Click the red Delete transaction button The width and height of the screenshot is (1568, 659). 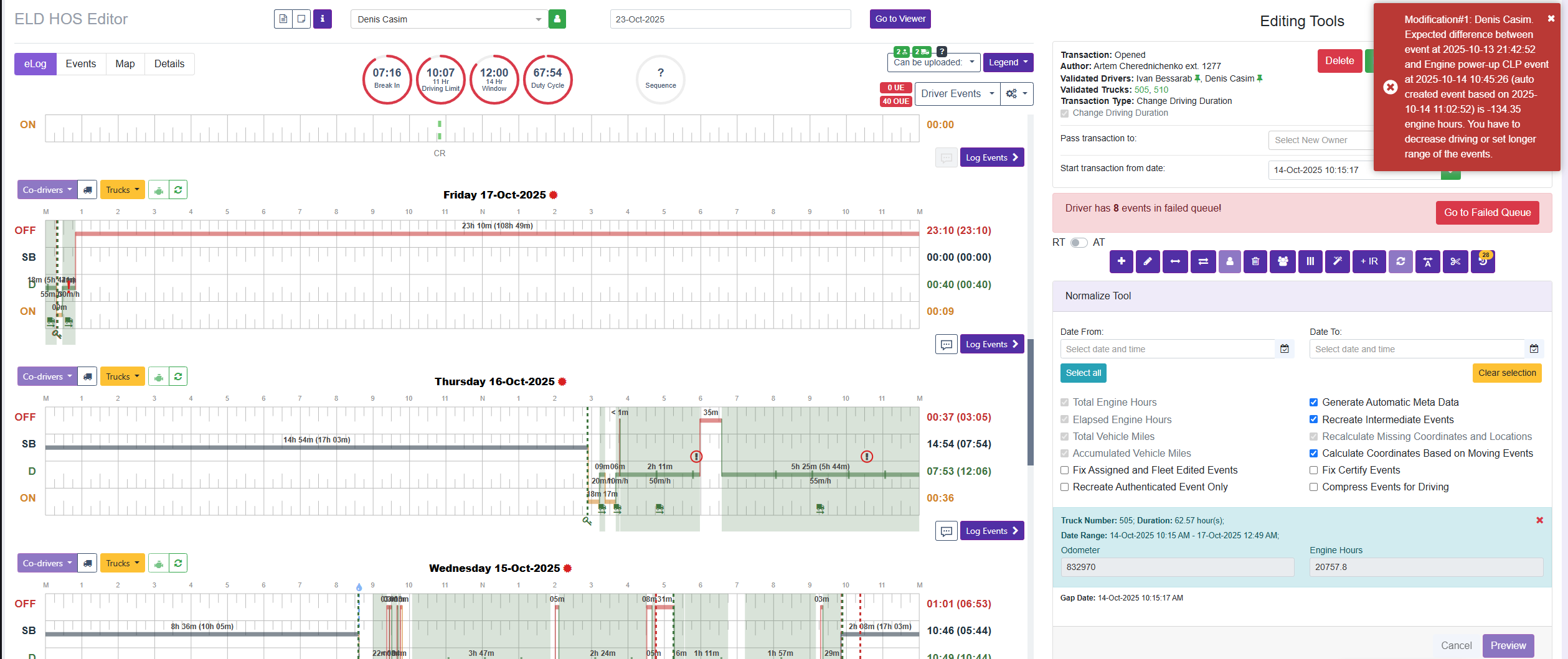point(1339,61)
